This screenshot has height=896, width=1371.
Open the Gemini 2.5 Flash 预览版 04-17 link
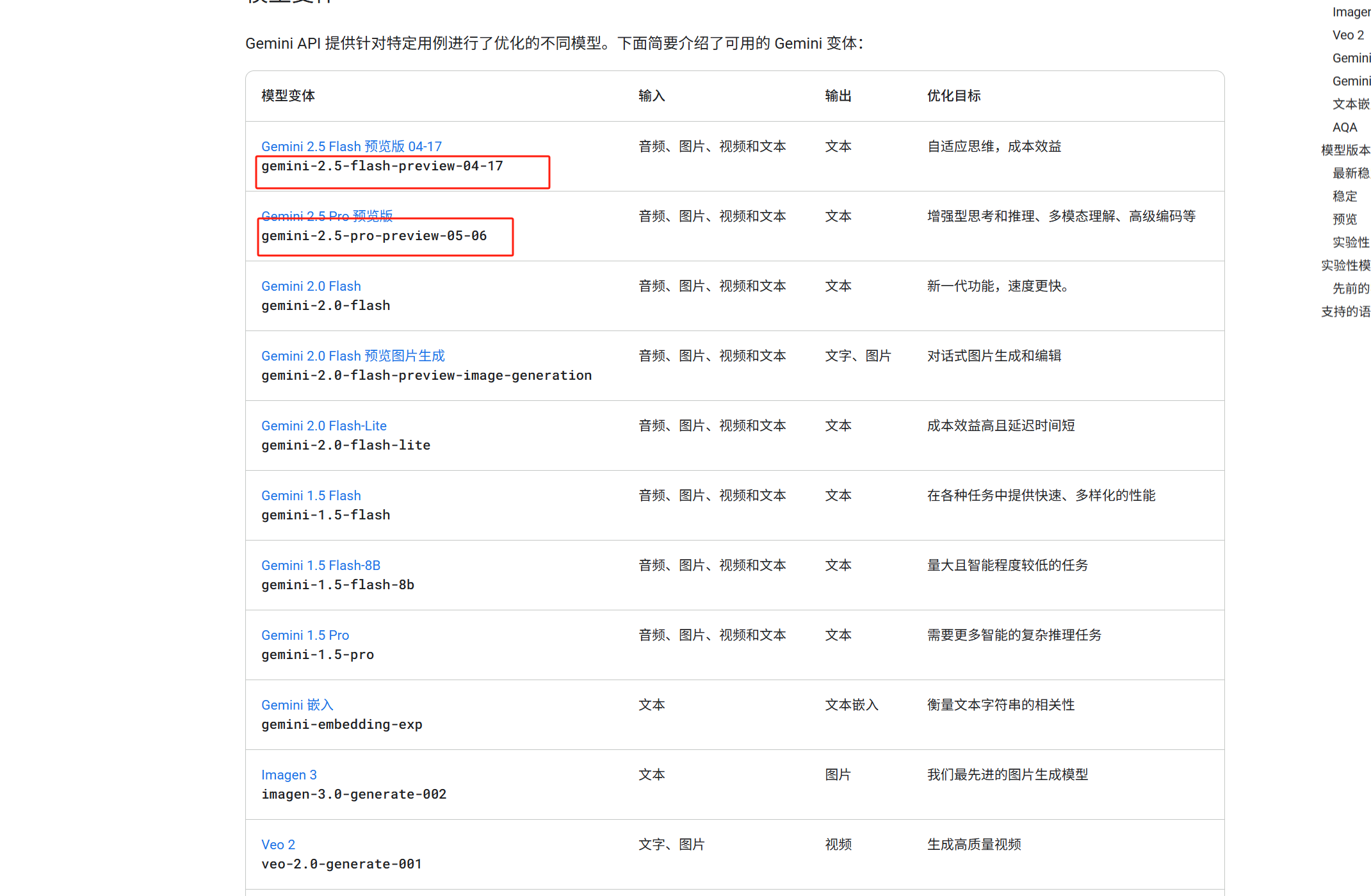pos(351,147)
